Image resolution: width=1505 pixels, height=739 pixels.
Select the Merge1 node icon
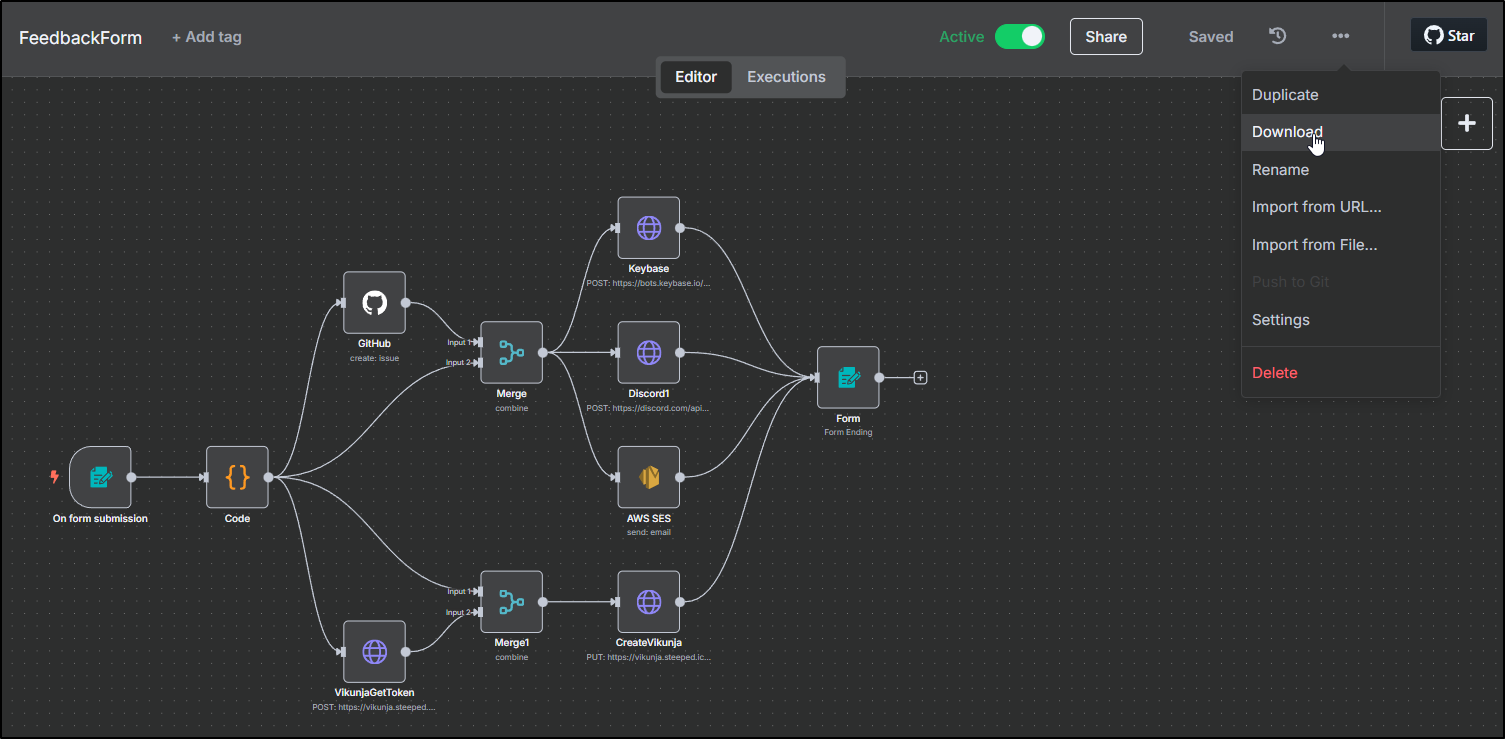(x=511, y=601)
